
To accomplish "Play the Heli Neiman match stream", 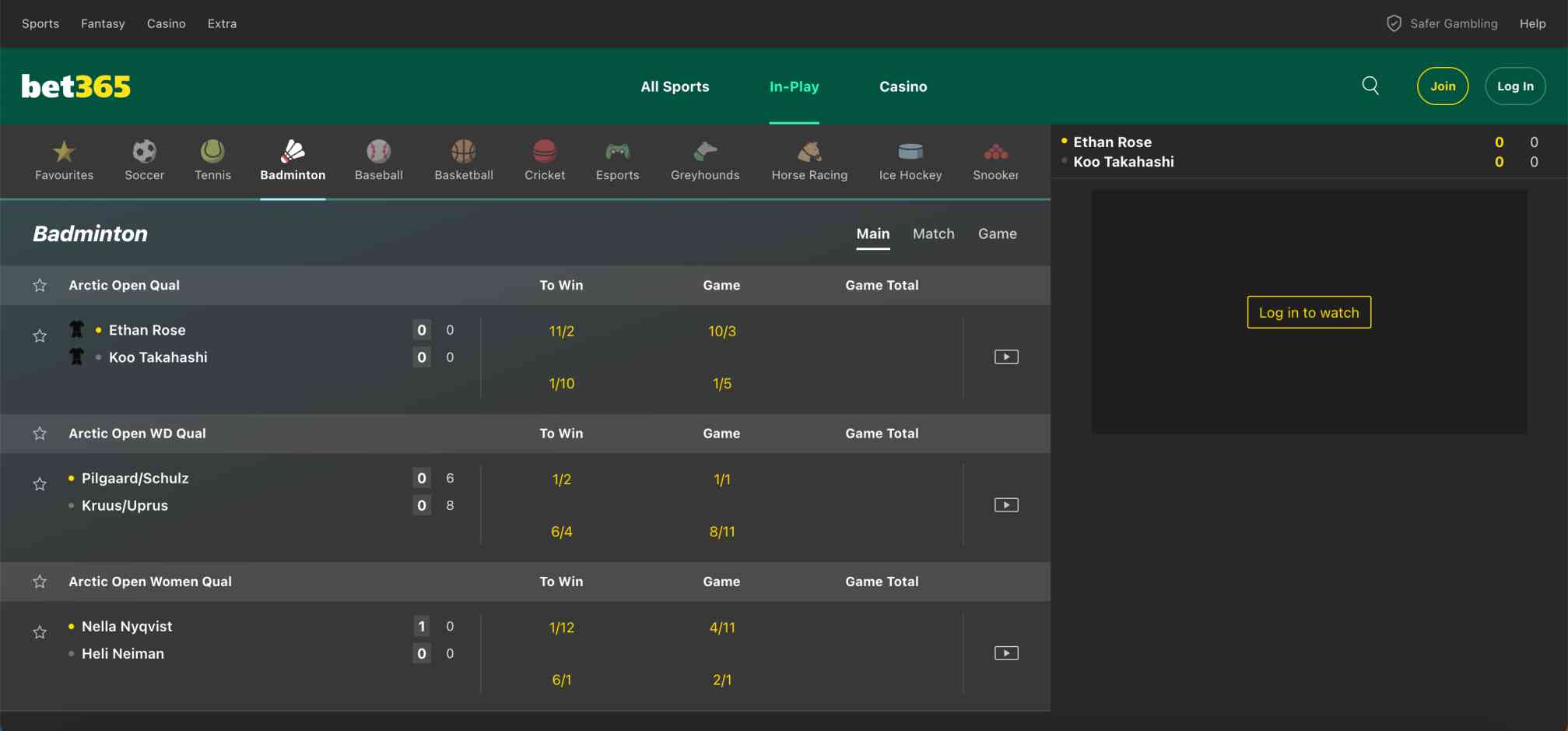I will (1005, 652).
